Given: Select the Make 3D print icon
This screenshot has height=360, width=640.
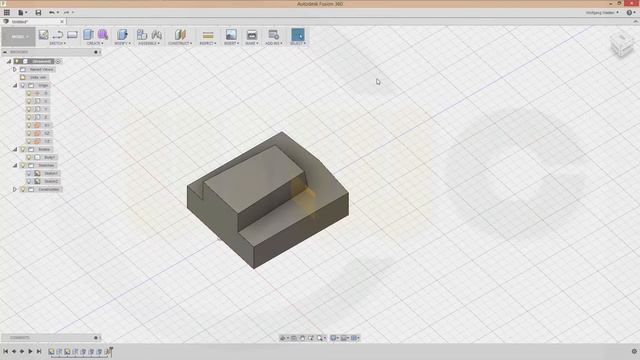Looking at the screenshot, I should [x=252, y=35].
